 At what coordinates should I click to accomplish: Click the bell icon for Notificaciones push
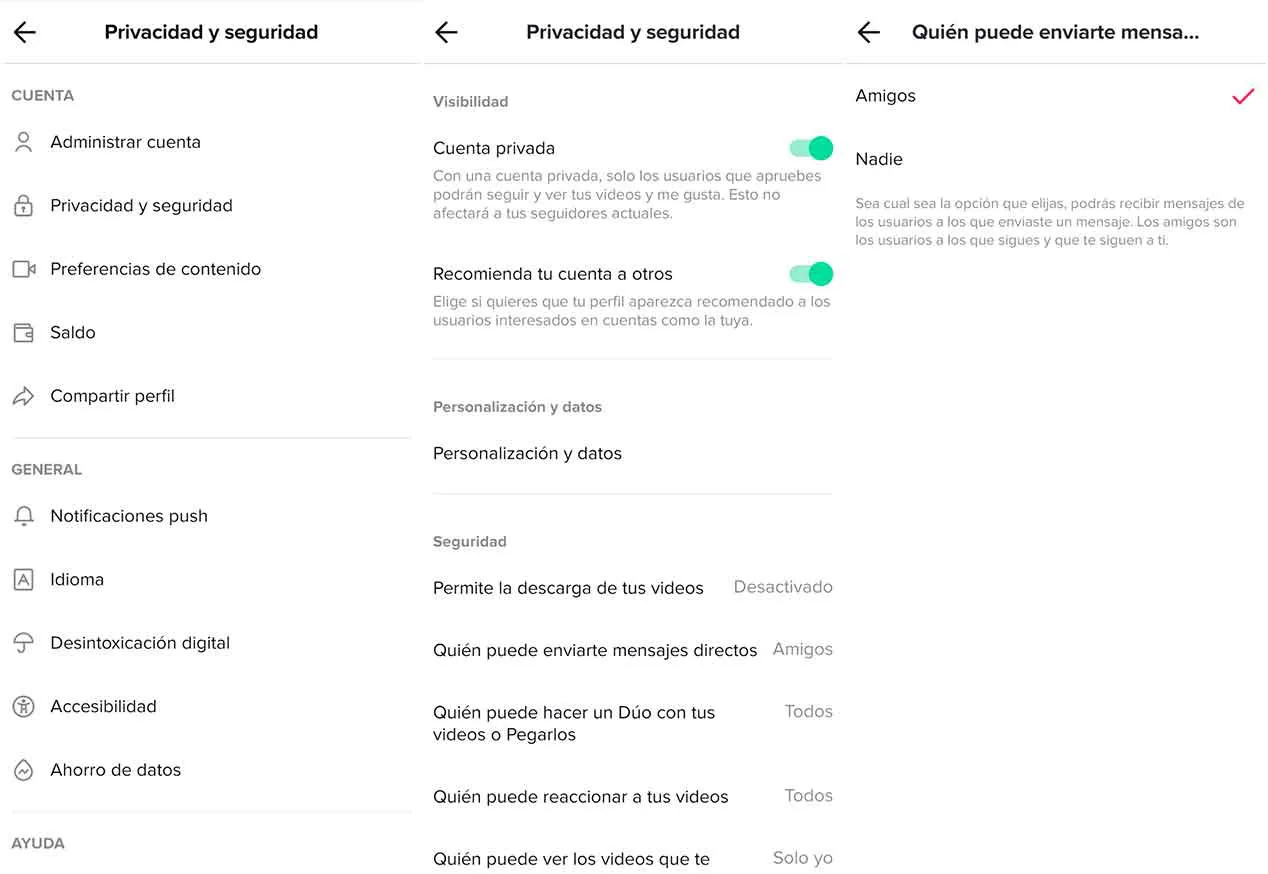(x=23, y=516)
